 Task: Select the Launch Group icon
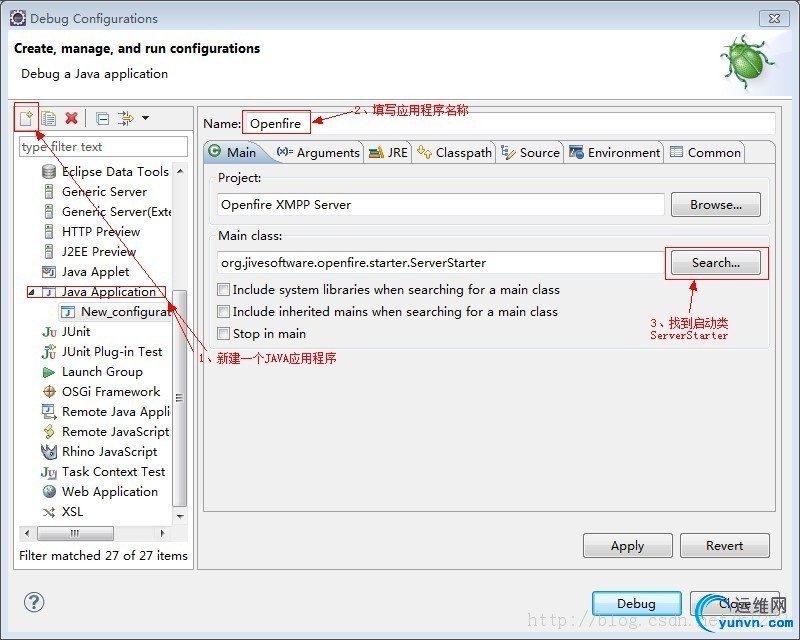(x=49, y=372)
